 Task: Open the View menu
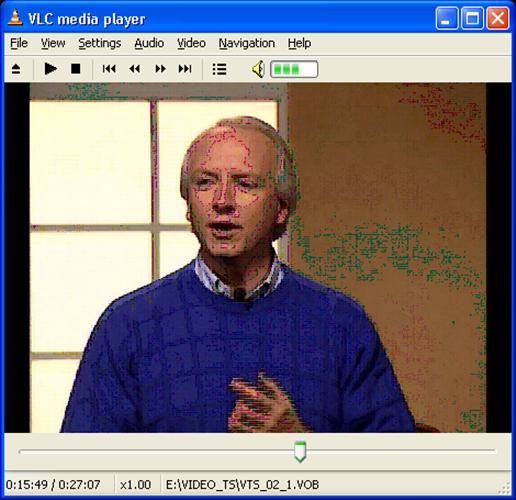pos(53,43)
